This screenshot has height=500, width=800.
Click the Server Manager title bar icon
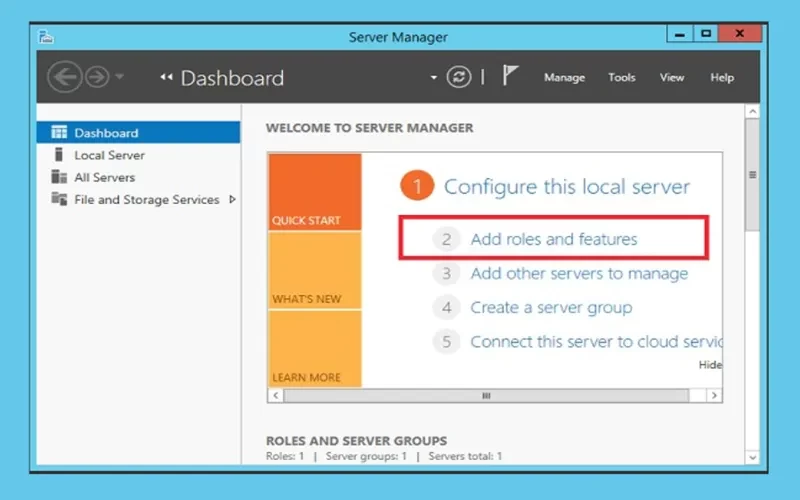(46, 37)
